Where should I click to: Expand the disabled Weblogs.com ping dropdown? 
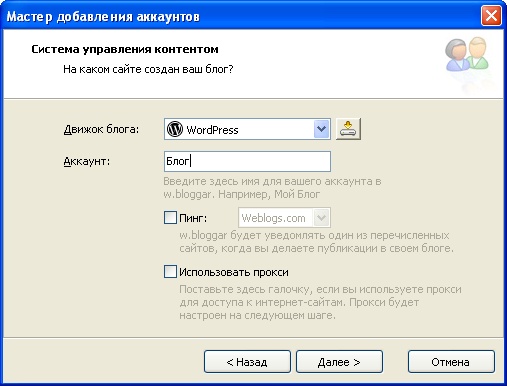pyautogui.click(x=321, y=218)
